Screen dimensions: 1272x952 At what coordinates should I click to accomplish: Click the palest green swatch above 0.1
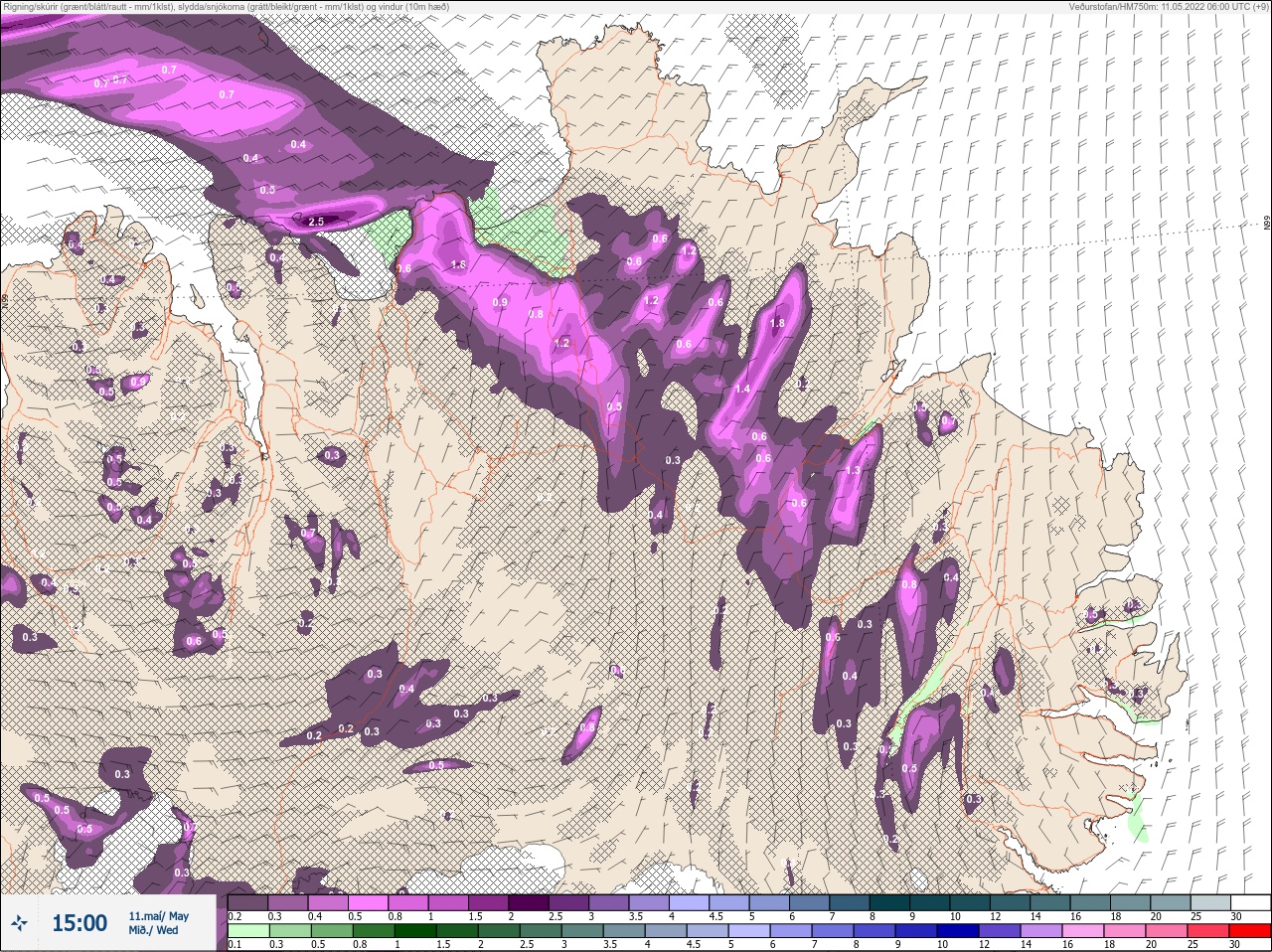pyautogui.click(x=247, y=930)
